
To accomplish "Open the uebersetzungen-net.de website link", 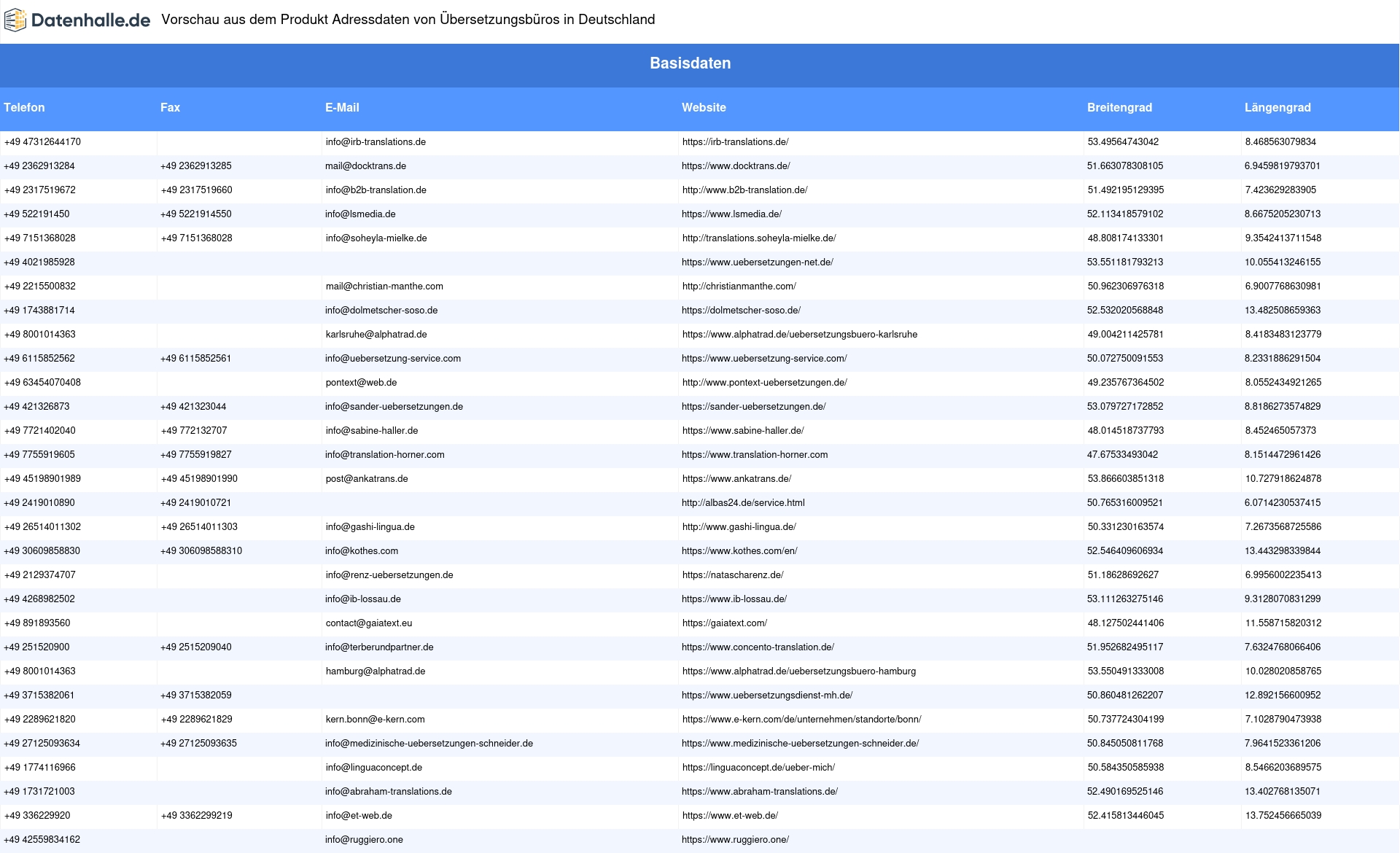I will [x=757, y=262].
